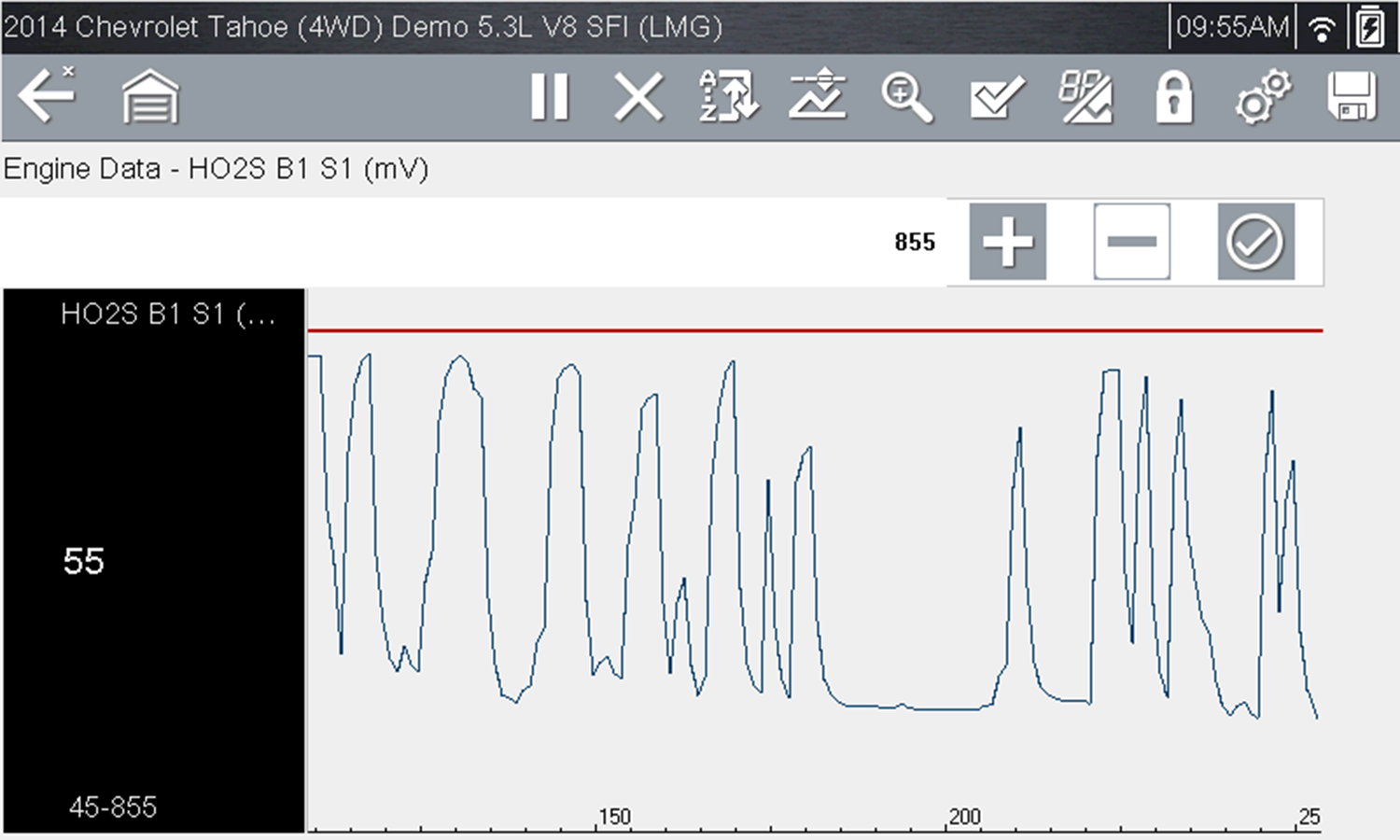This screenshot has height=840, width=1400.
Task: Decrease trigger level with minus button
Action: click(x=1131, y=242)
